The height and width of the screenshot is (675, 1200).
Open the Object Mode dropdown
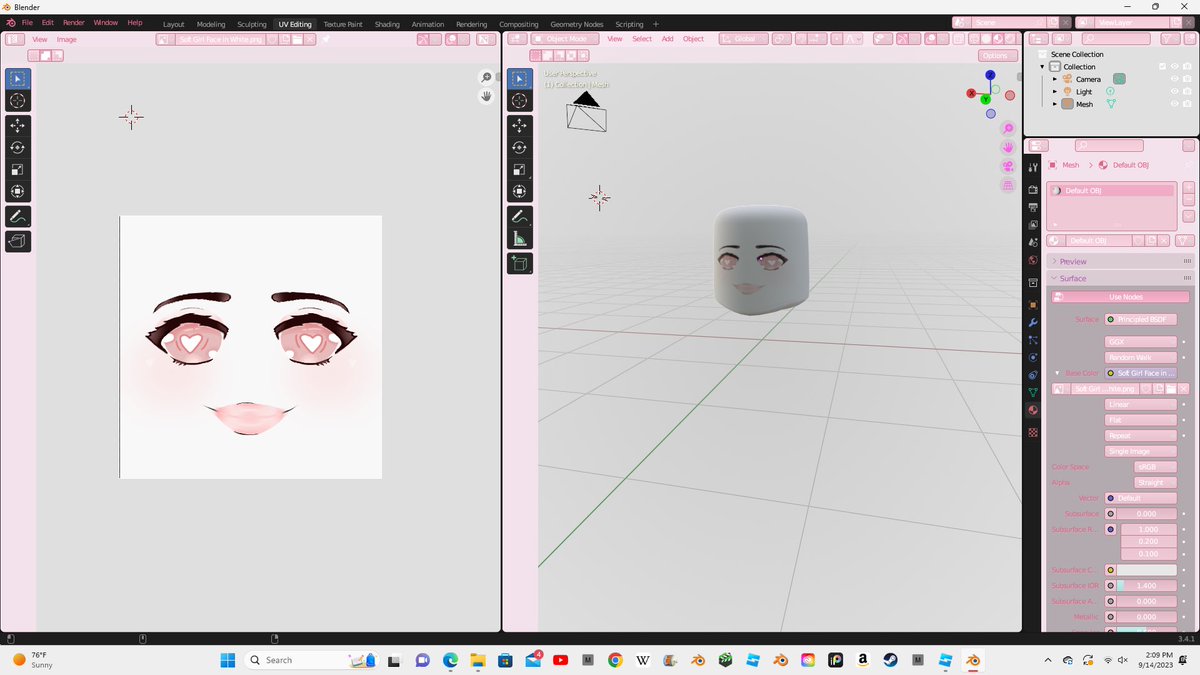pyautogui.click(x=565, y=39)
